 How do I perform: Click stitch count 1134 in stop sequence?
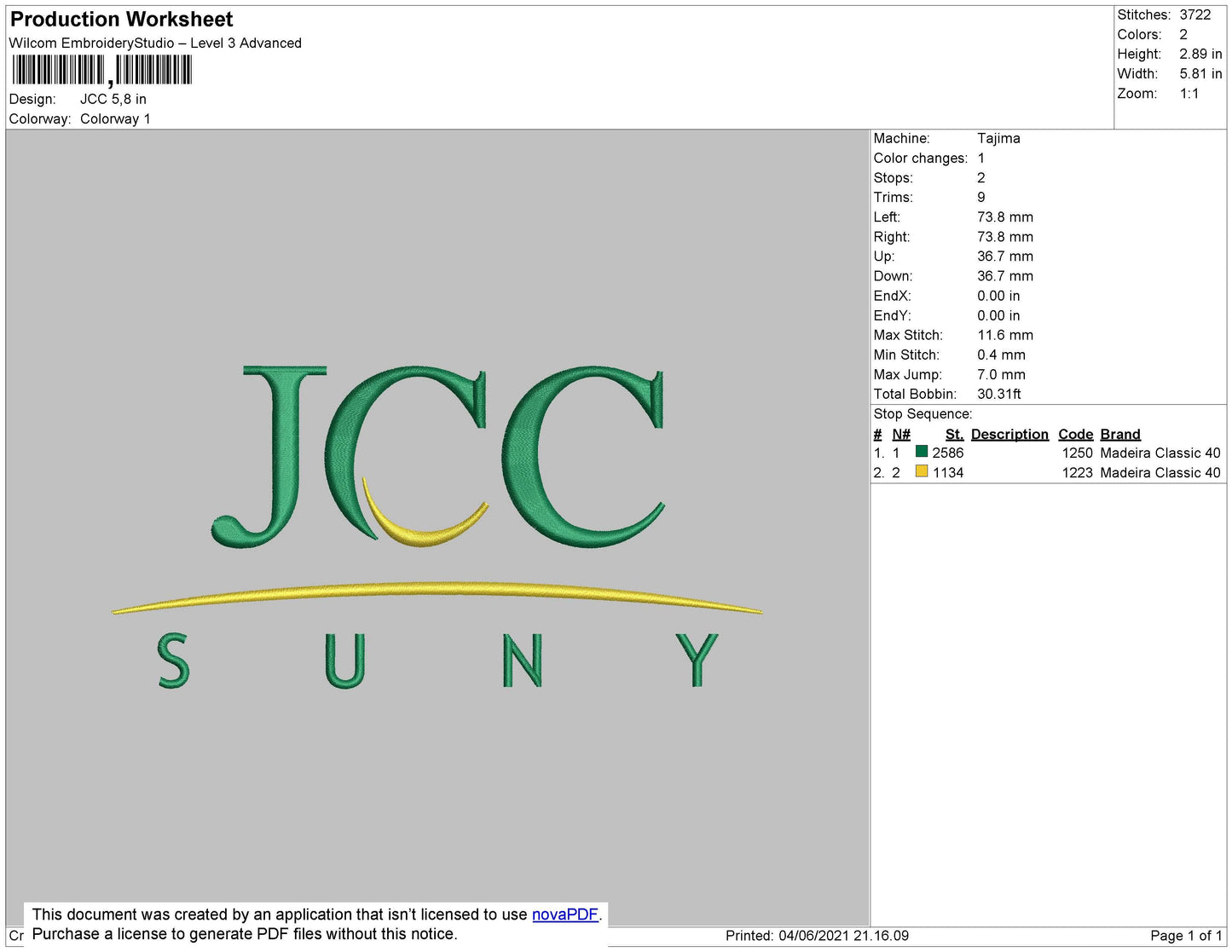[x=948, y=472]
